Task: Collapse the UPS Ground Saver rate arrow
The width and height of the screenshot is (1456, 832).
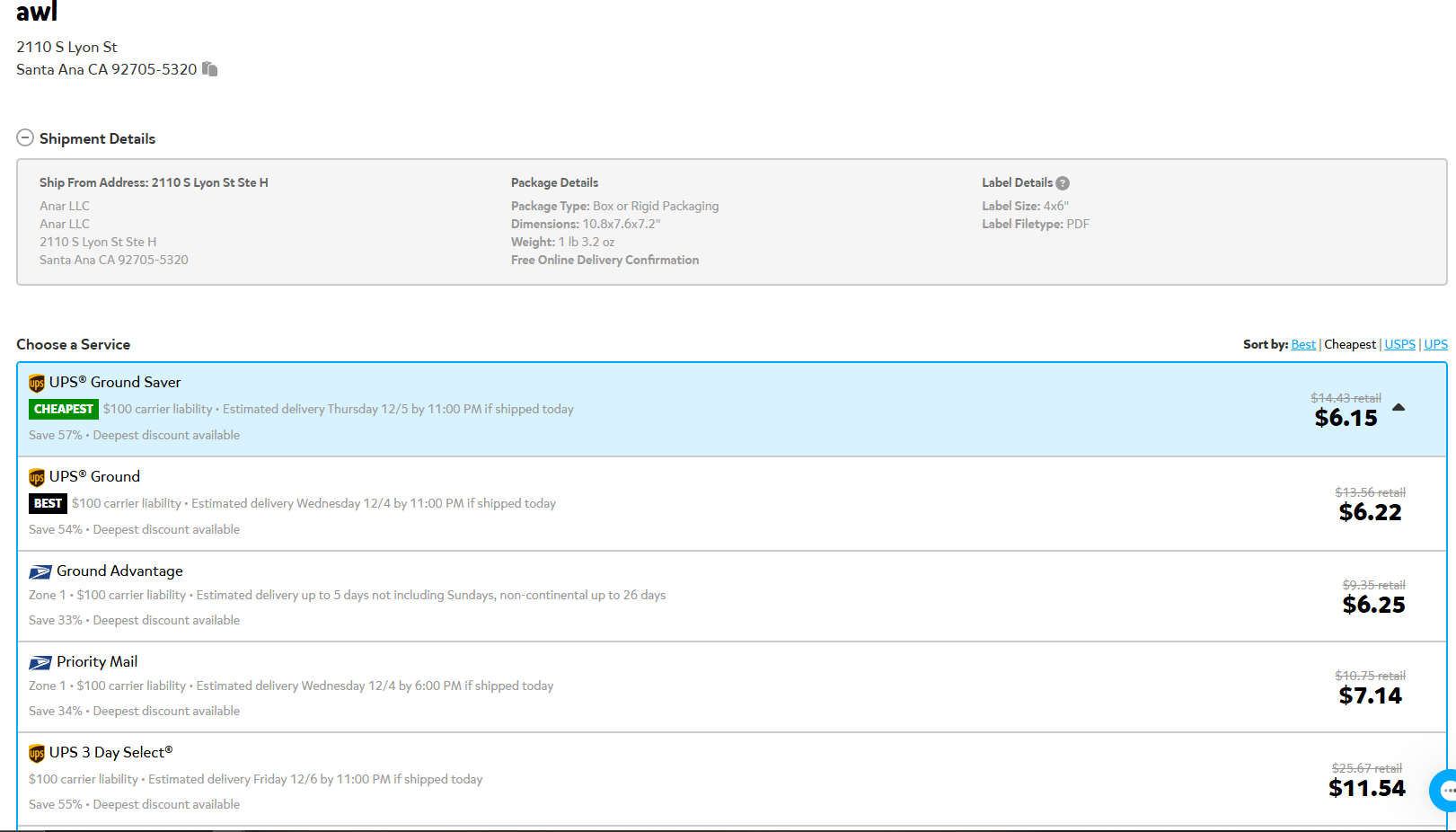Action: [1399, 408]
